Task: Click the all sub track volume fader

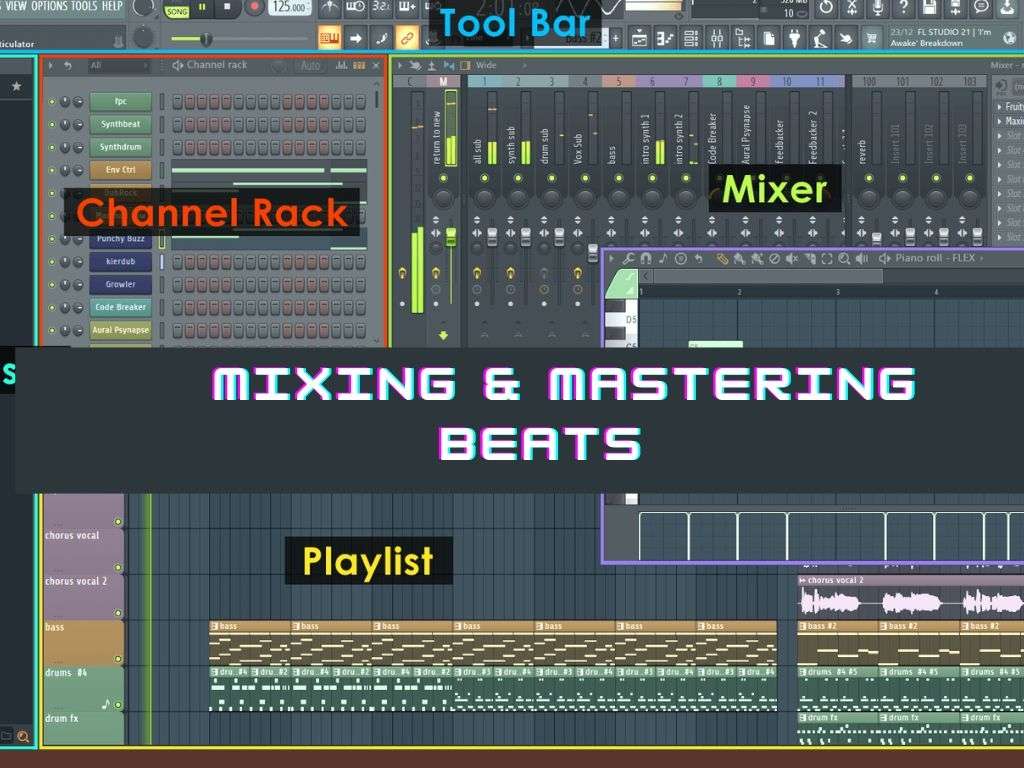Action: [x=492, y=237]
